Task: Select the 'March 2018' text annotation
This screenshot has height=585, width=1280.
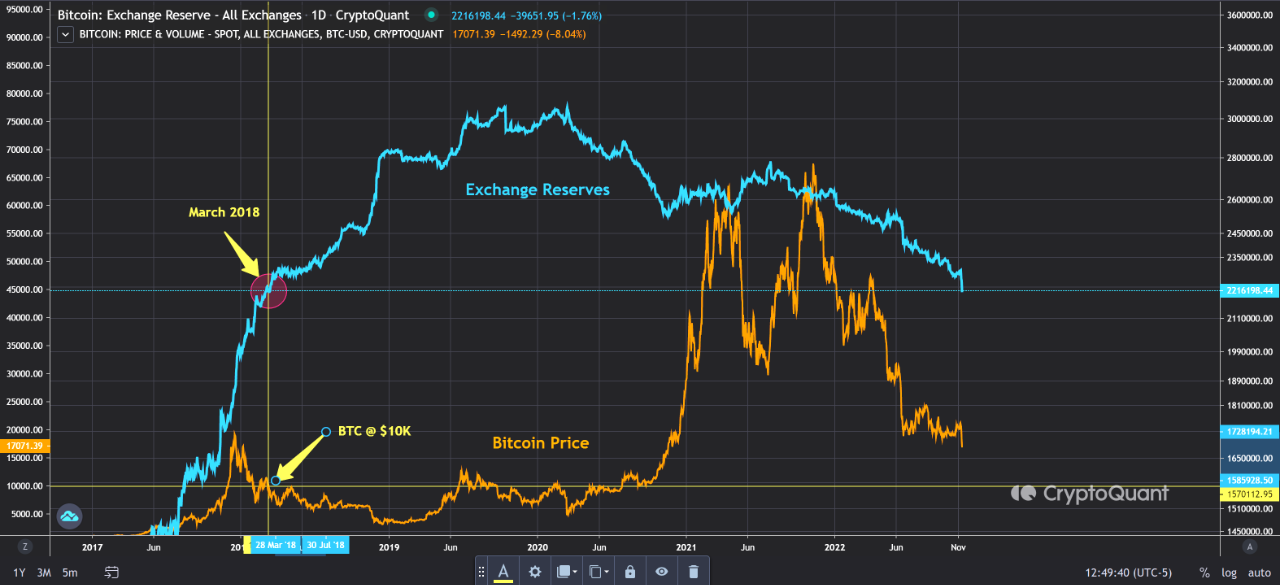Action: (226, 213)
